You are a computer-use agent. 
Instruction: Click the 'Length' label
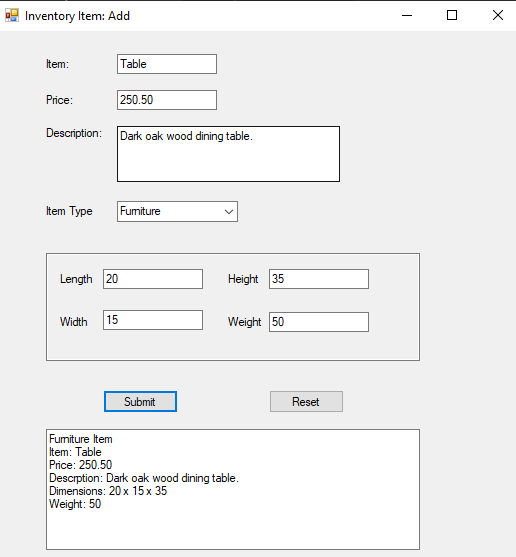76,279
